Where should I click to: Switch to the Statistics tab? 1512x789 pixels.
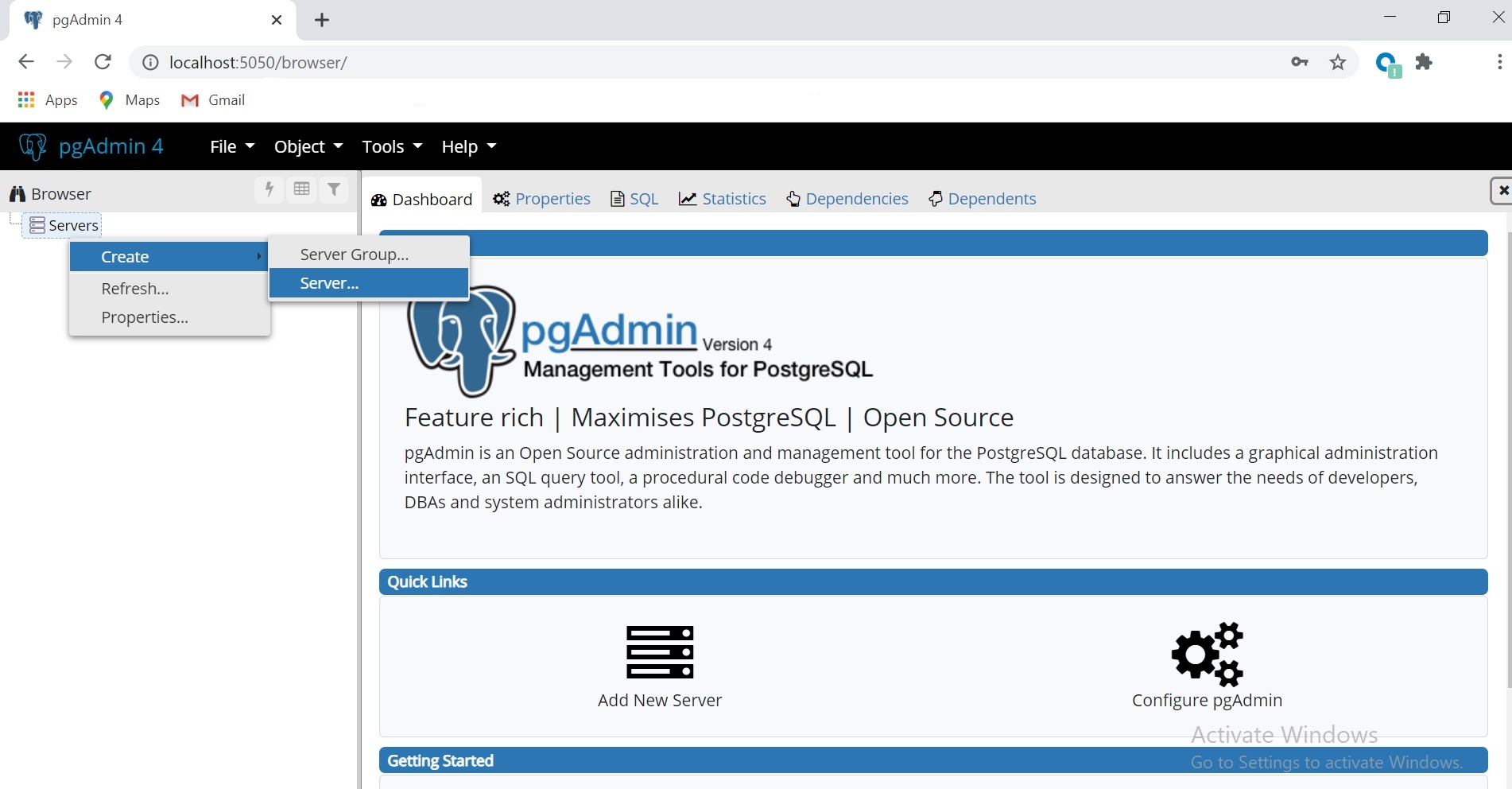(x=722, y=199)
